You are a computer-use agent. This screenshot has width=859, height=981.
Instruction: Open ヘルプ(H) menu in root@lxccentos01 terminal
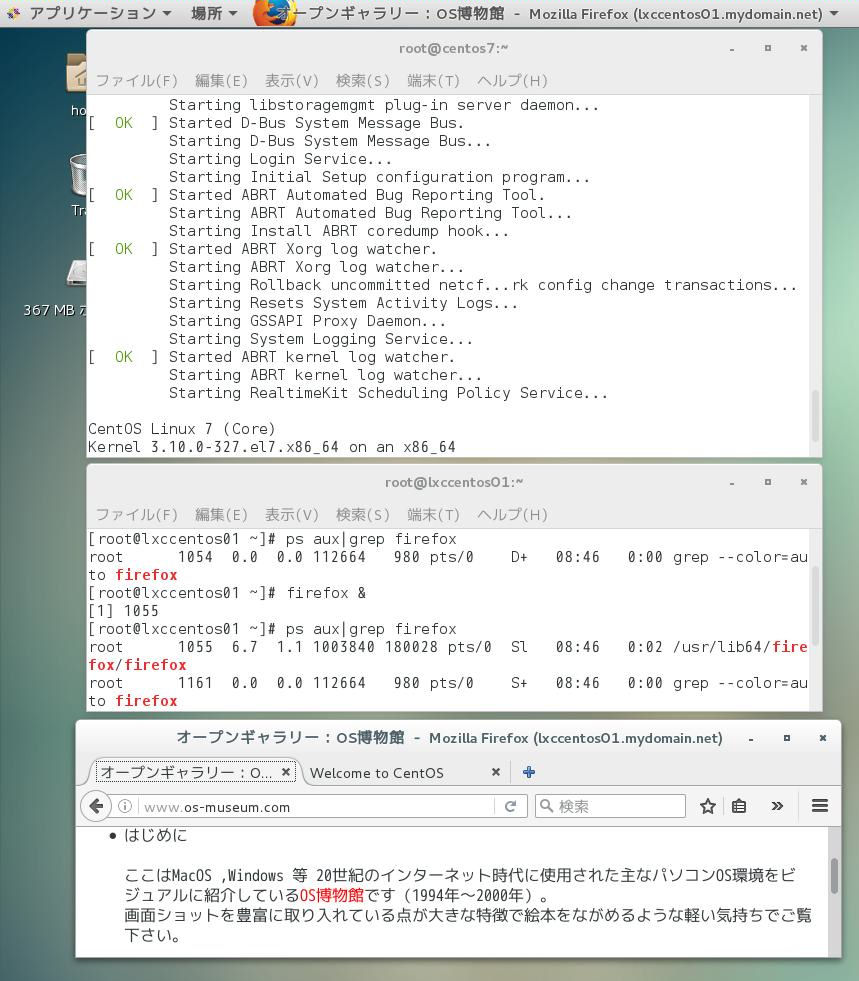(512, 515)
